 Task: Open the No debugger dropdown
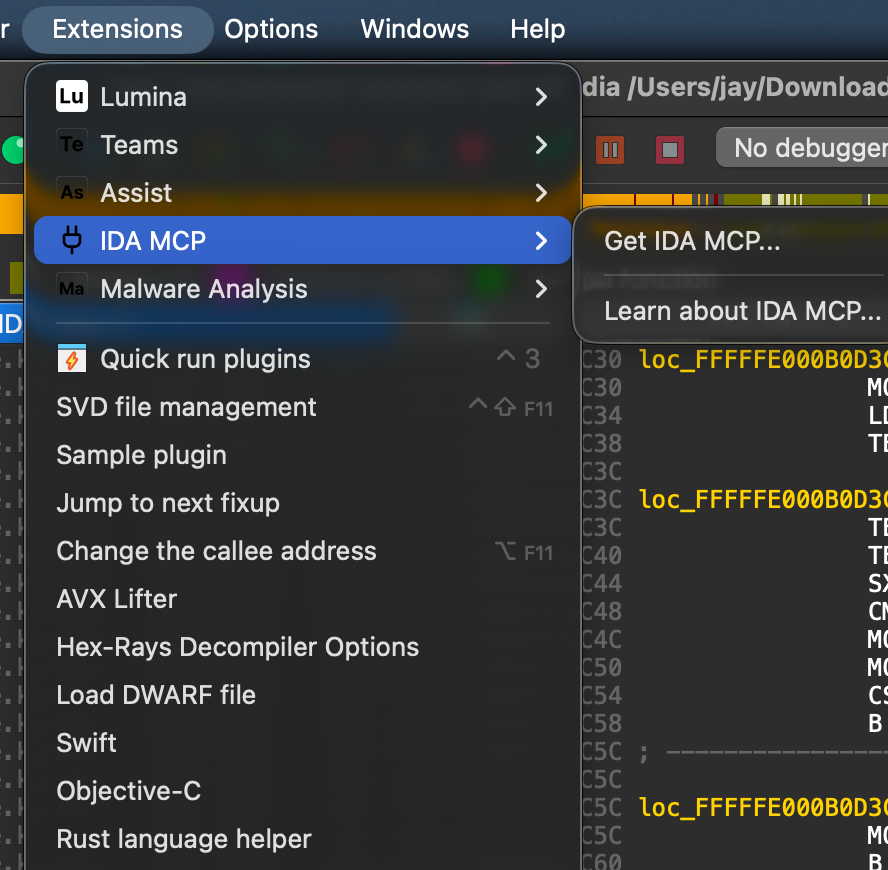pos(802,148)
